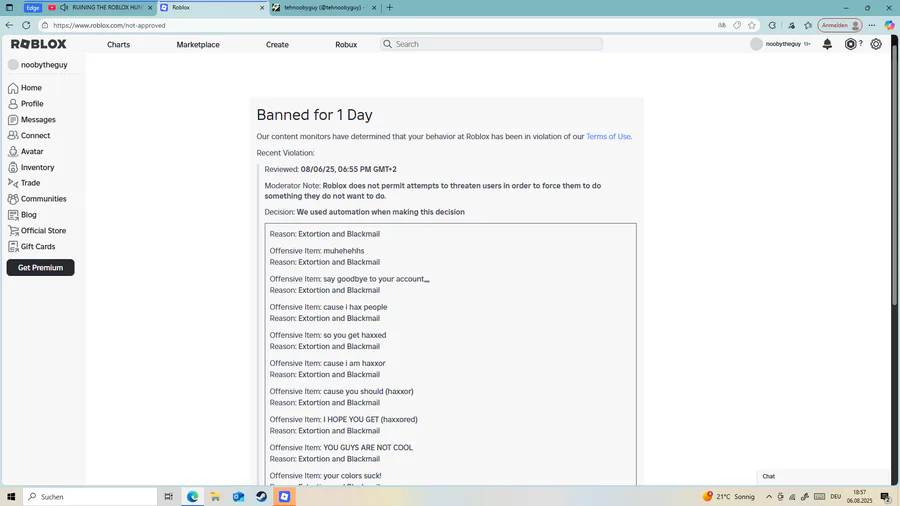
Task: Open Windows notification center
Action: pyautogui.click(x=886, y=497)
